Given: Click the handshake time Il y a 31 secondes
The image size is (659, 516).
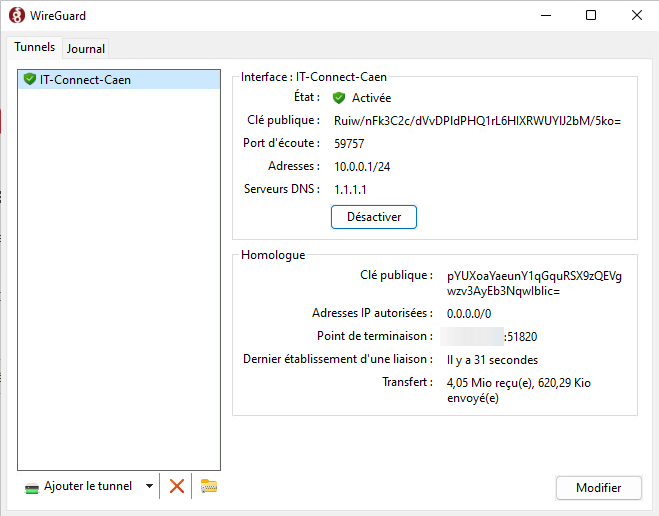Looking at the screenshot, I should coord(492,360).
